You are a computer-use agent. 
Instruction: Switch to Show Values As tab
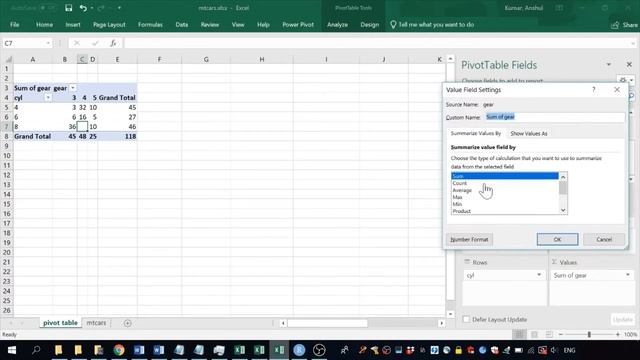coord(529,133)
